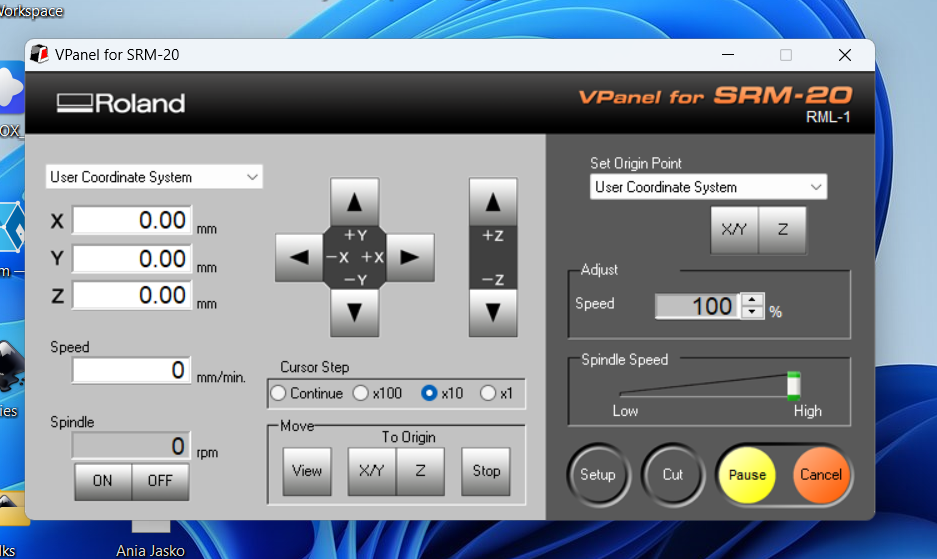Screen dimensions: 937x559
Task: Move to the Z origin in the Move group
Action: [x=421, y=471]
